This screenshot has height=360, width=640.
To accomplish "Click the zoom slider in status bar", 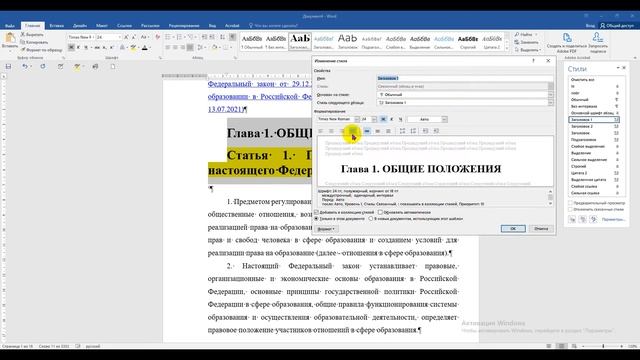I will pyautogui.click(x=603, y=346).
